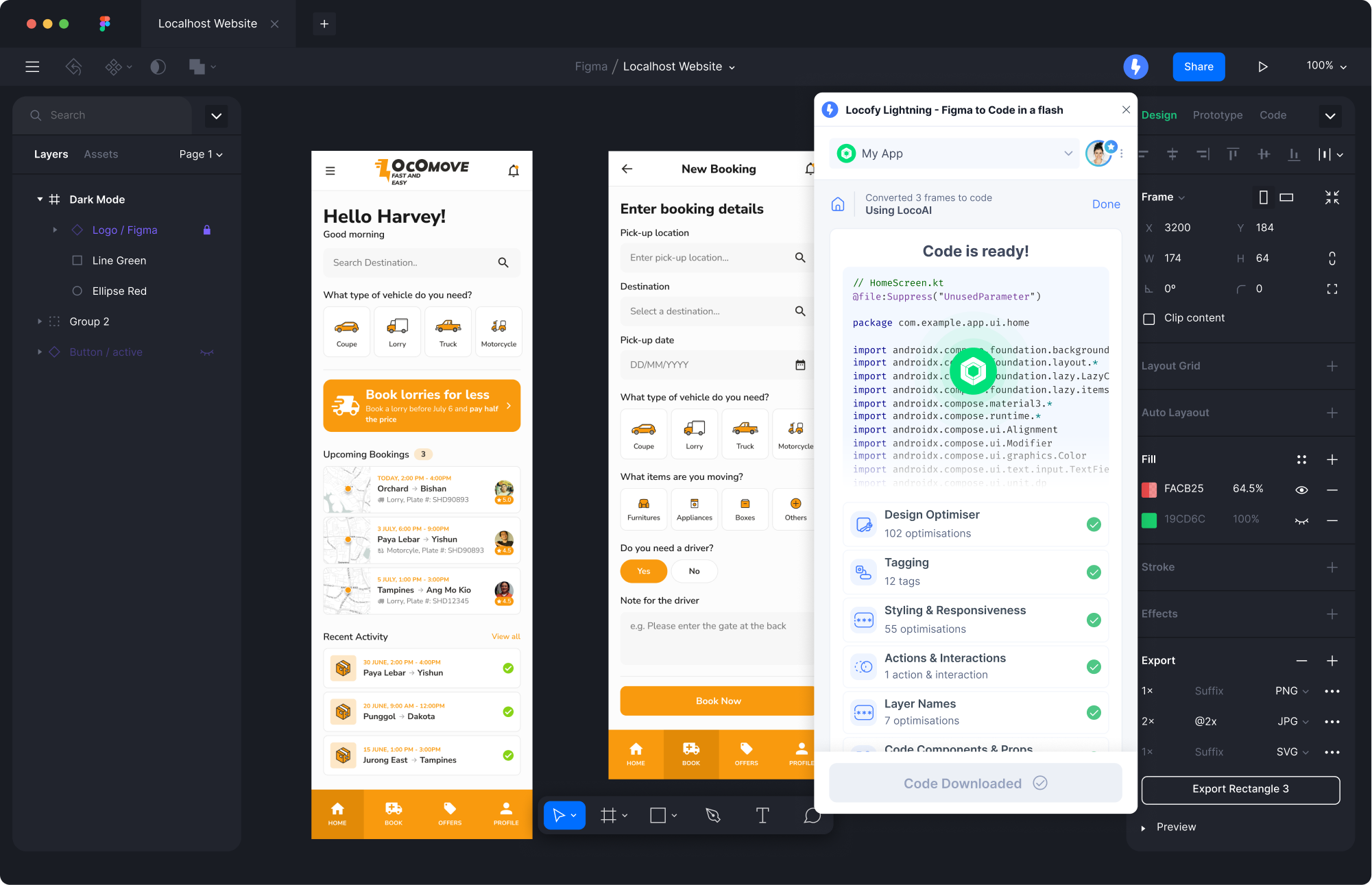Click the Figma logo icon
The height and width of the screenshot is (885, 1372).
point(105,23)
